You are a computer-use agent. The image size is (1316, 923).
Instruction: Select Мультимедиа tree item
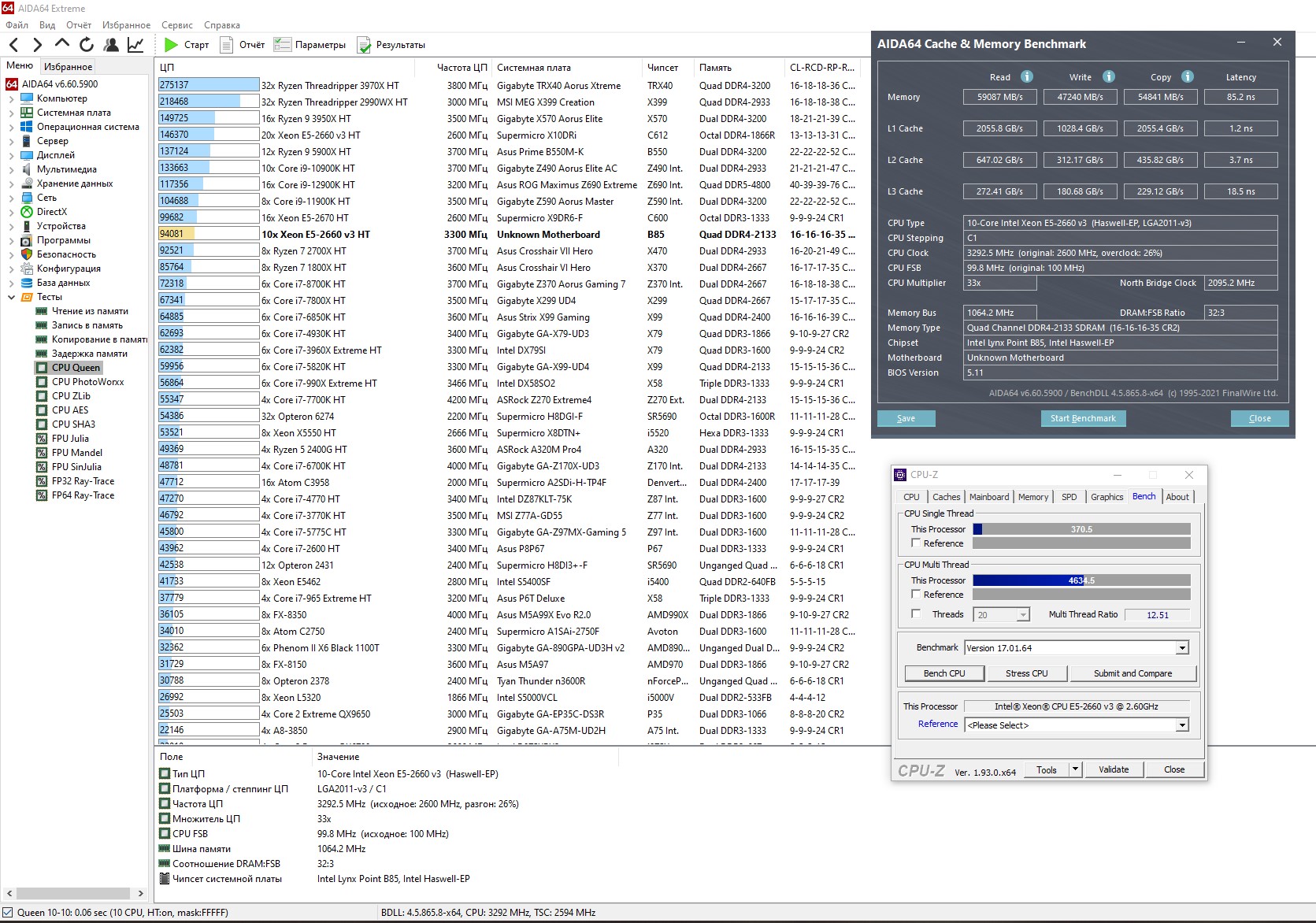pyautogui.click(x=66, y=169)
